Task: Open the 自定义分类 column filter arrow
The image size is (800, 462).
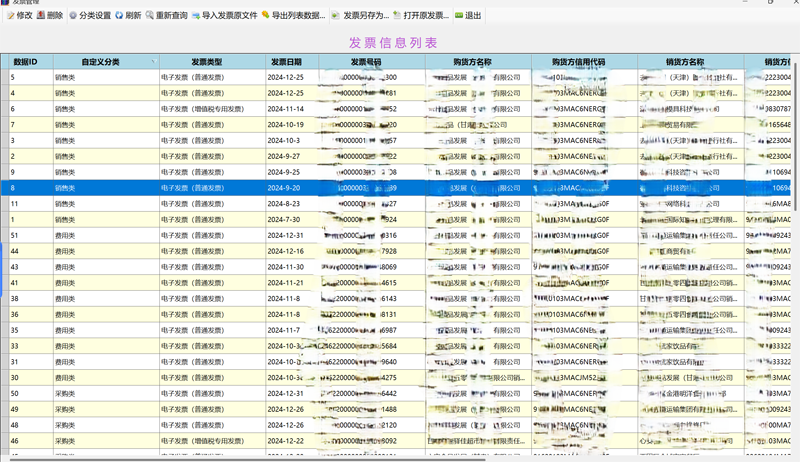Action: click(x=154, y=62)
